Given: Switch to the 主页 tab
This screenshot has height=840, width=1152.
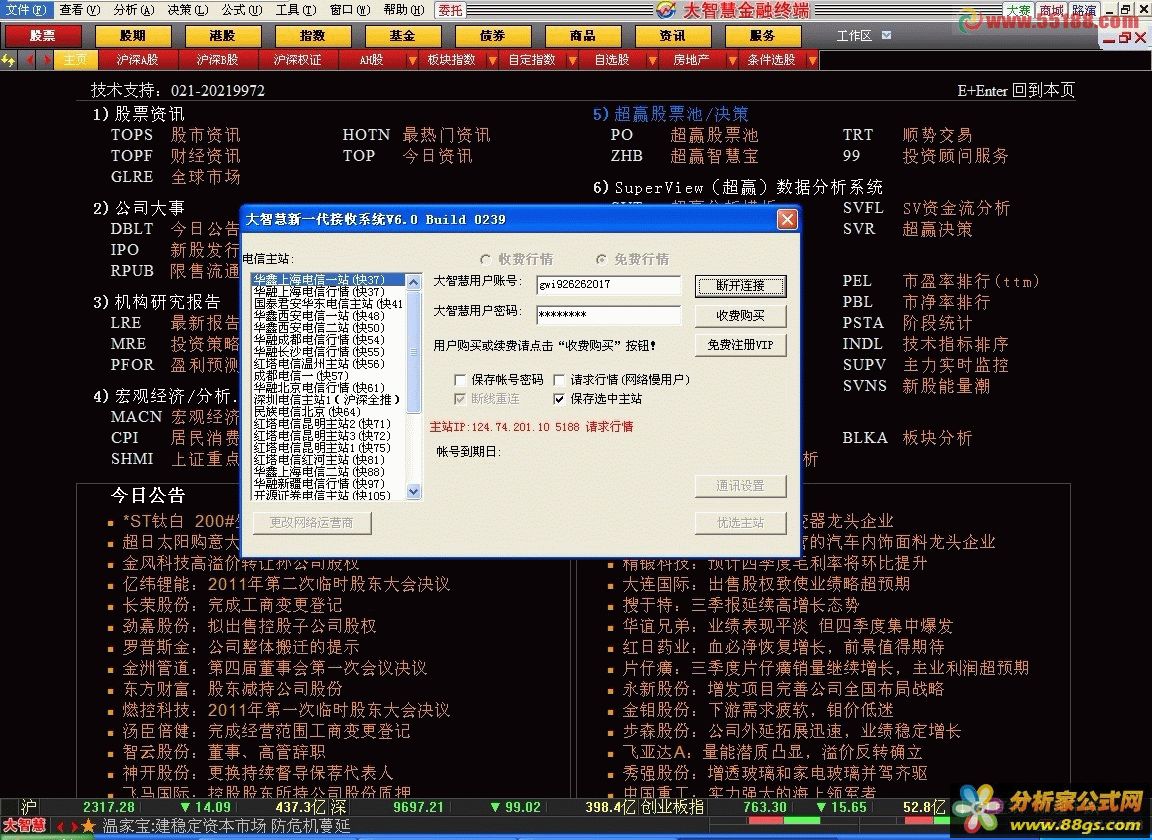Looking at the screenshot, I should [75, 60].
